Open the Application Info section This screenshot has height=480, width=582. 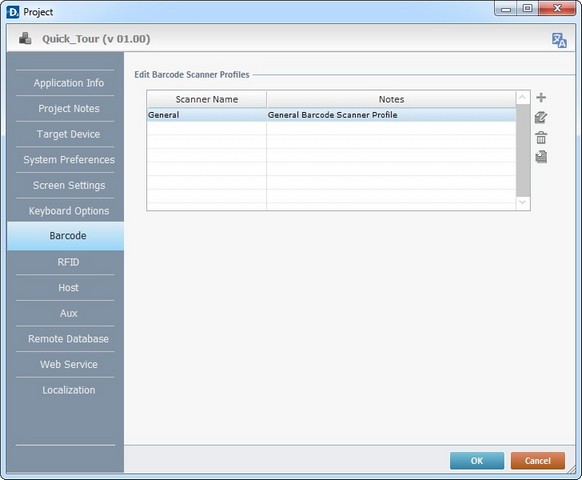[x=69, y=83]
